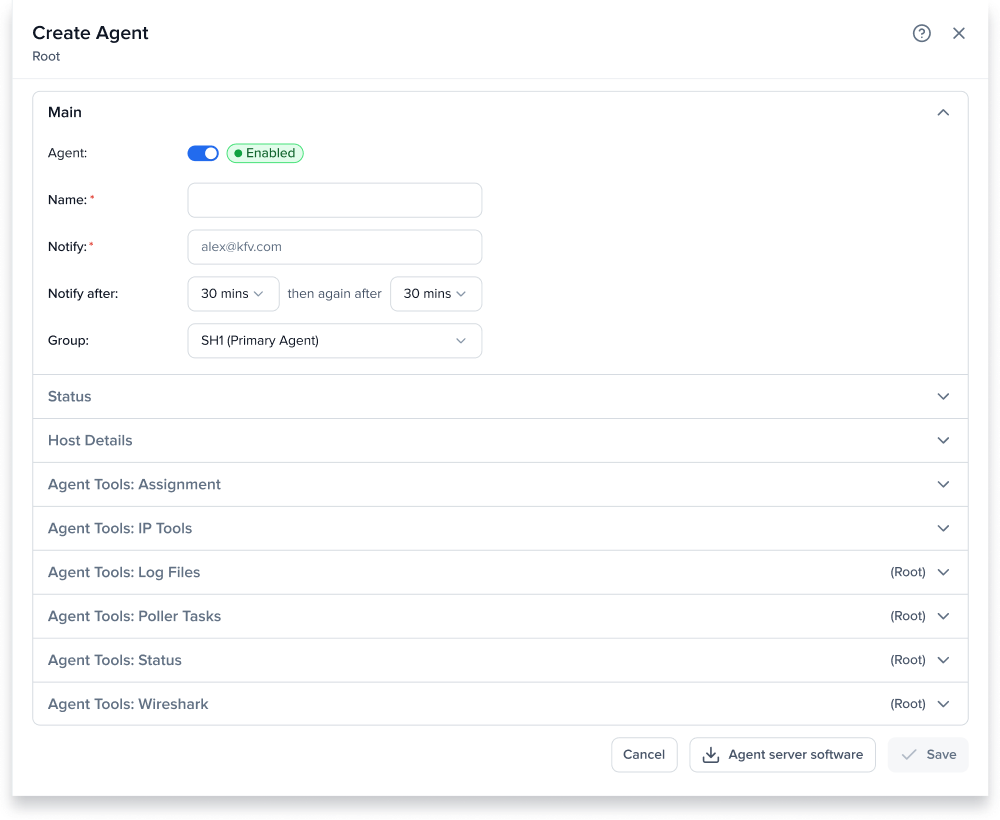
Task: Click the (Root) label on Wireshark row
Action: click(x=908, y=704)
